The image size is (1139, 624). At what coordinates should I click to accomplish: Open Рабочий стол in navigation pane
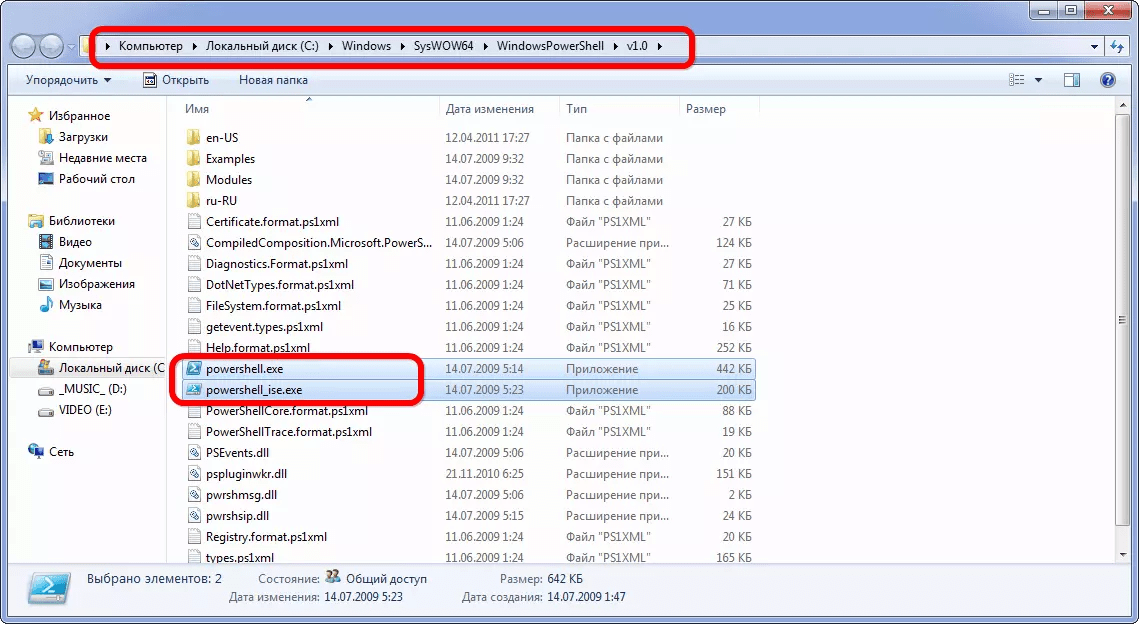[97, 179]
